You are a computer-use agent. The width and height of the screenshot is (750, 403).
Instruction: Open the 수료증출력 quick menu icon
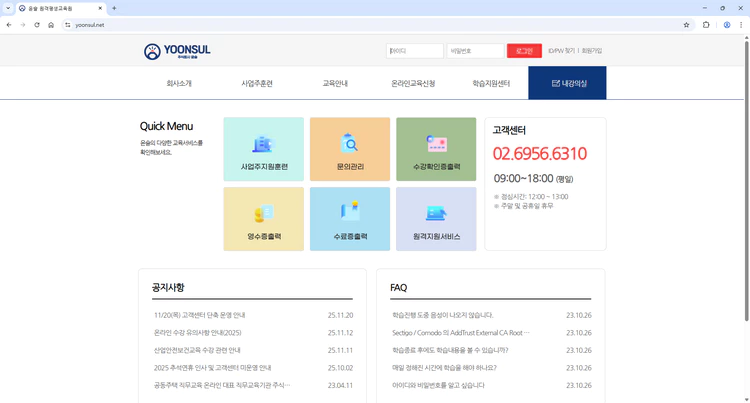pos(349,219)
